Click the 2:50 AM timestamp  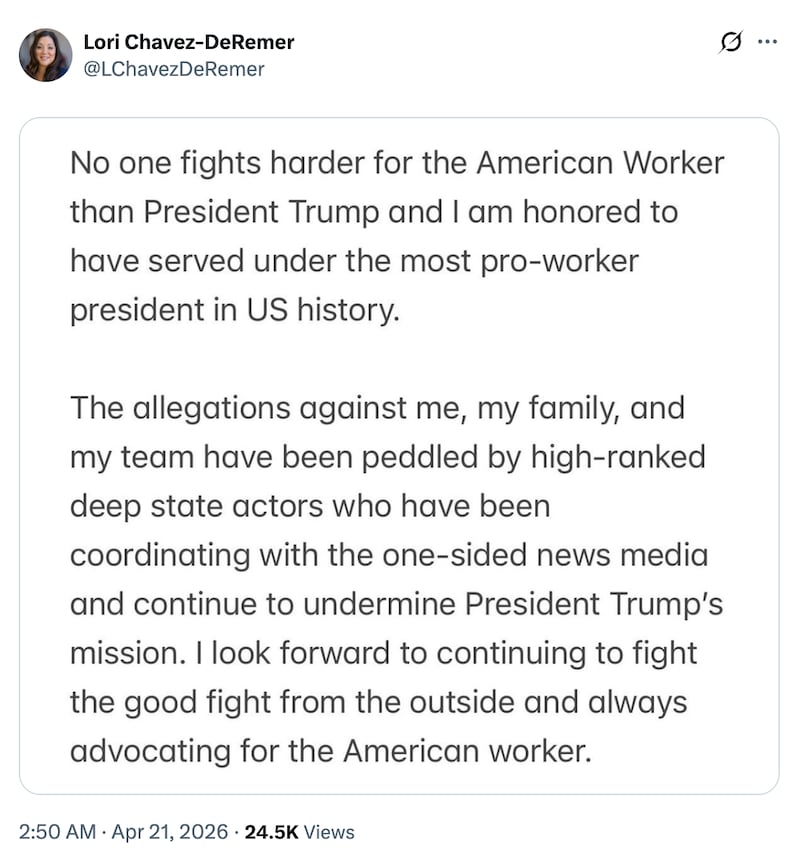pyautogui.click(x=56, y=831)
